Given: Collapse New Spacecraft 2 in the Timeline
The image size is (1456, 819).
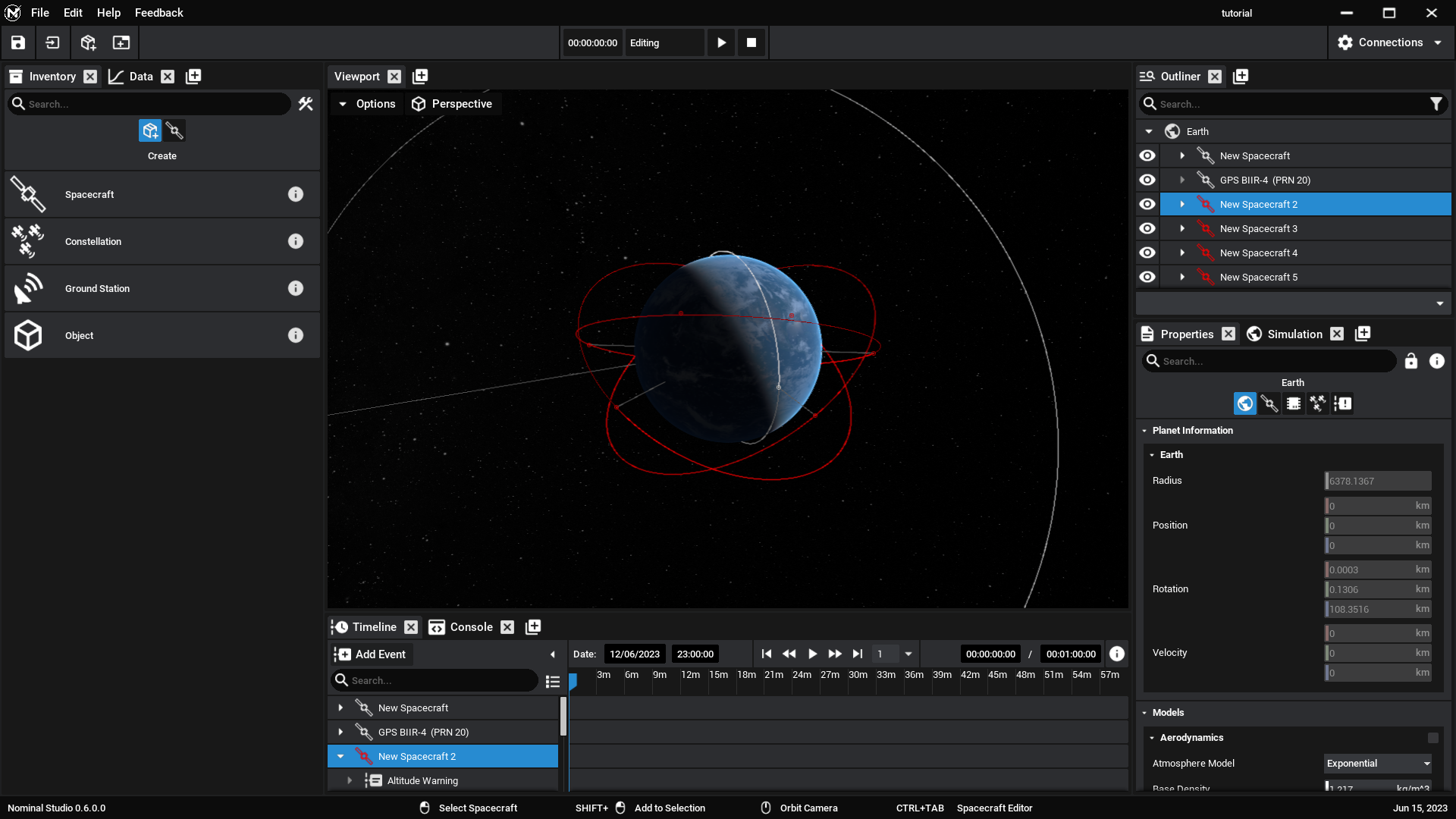Looking at the screenshot, I should [x=340, y=756].
